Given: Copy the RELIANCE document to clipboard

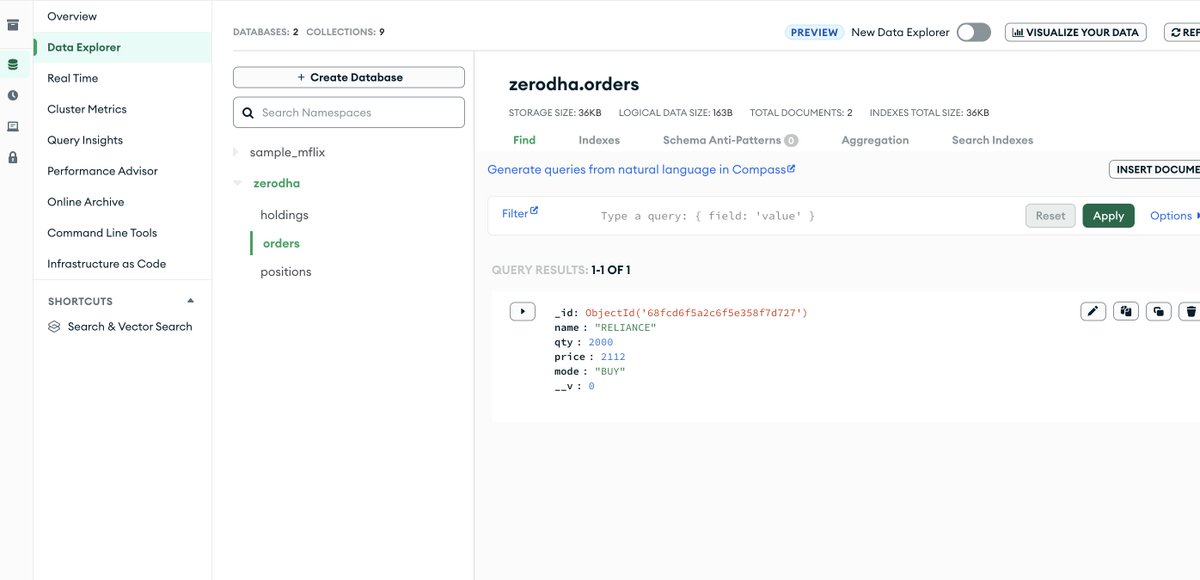Looking at the screenshot, I should pos(1126,311).
